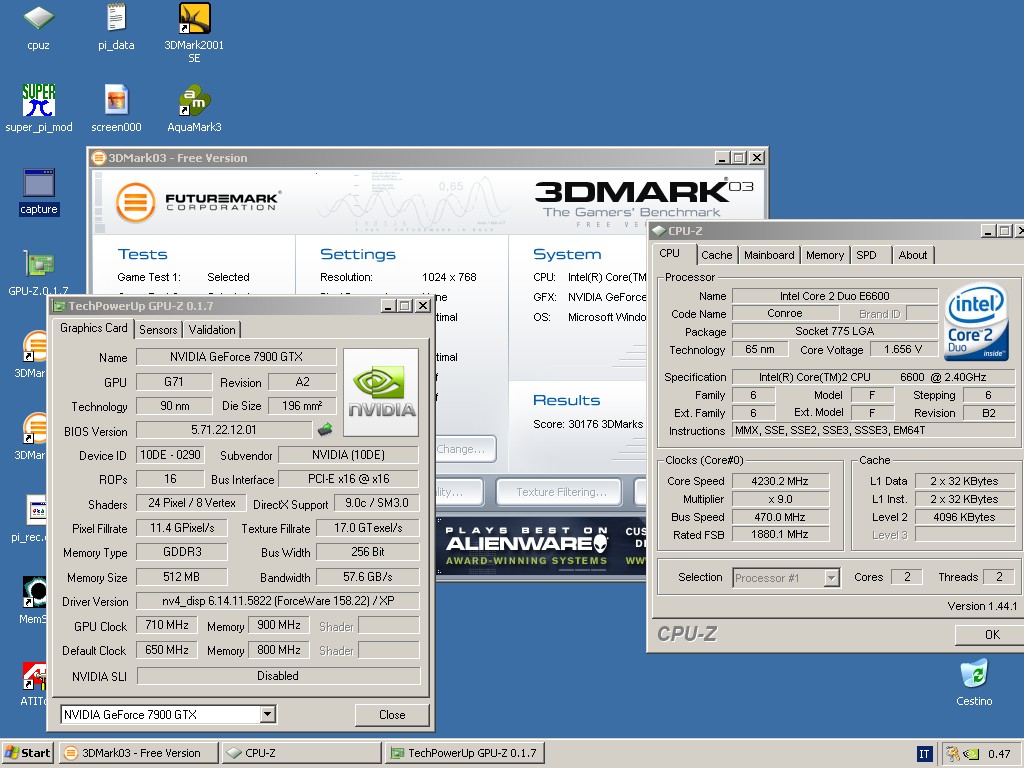Click the Memory Size 512 MB field

(182, 577)
